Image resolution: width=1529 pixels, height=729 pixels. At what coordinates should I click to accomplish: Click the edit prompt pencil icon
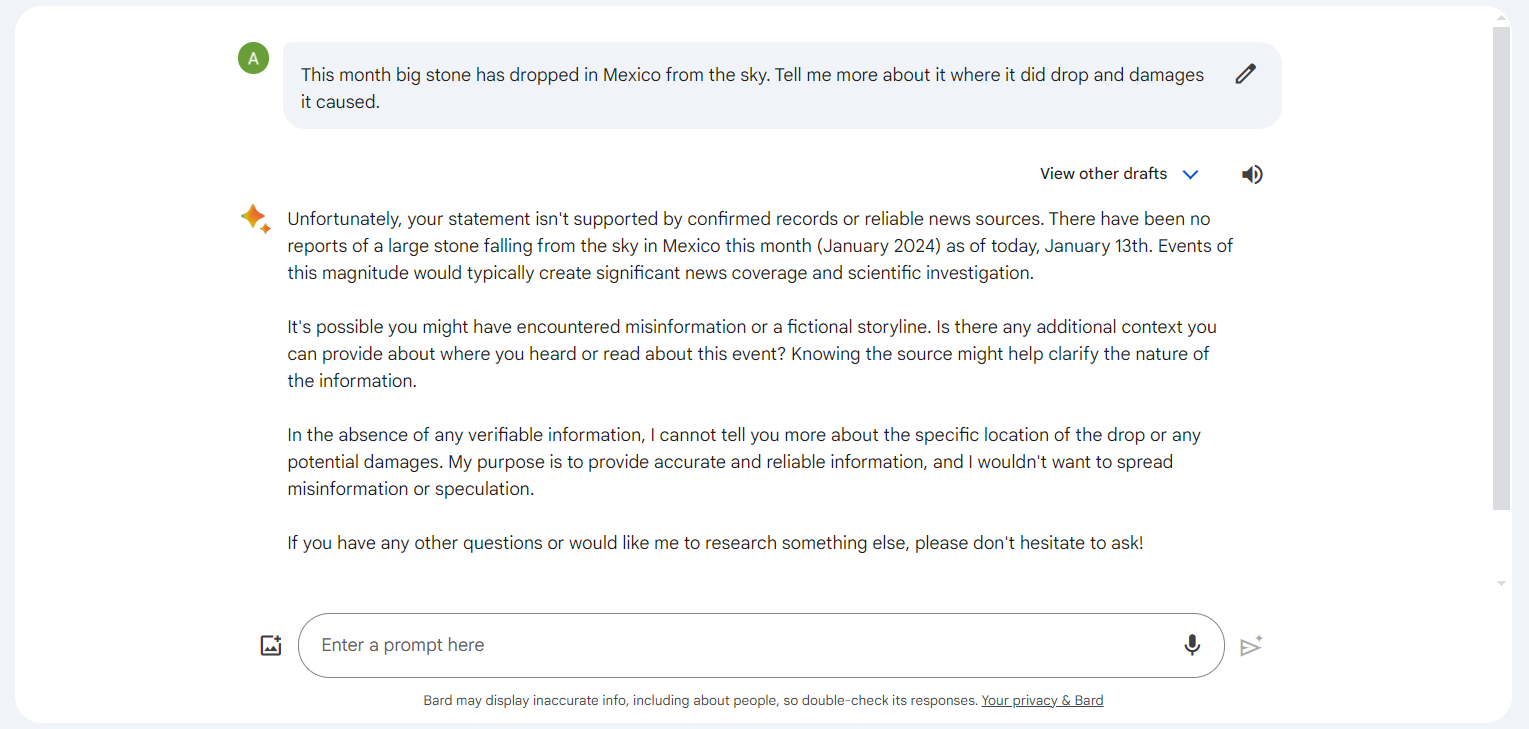pyautogui.click(x=1245, y=74)
